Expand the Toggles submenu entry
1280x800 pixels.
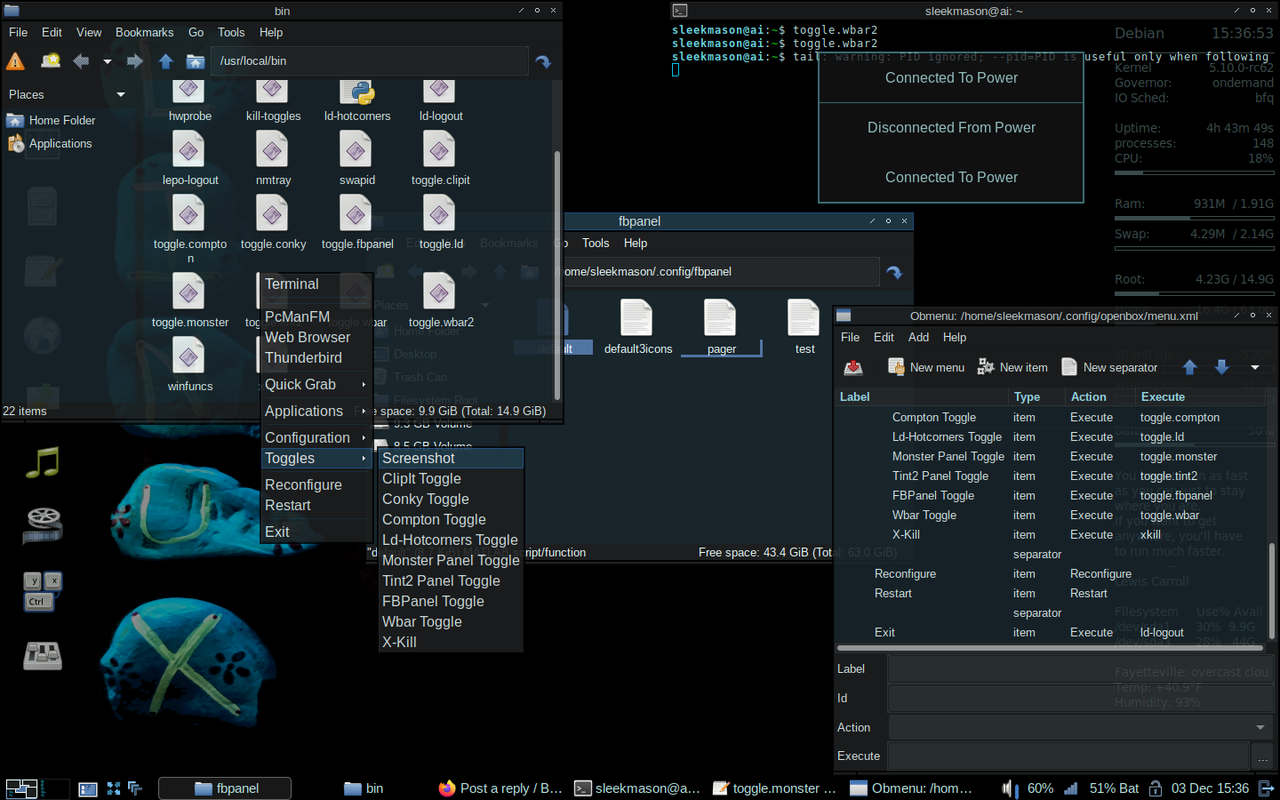pos(316,458)
